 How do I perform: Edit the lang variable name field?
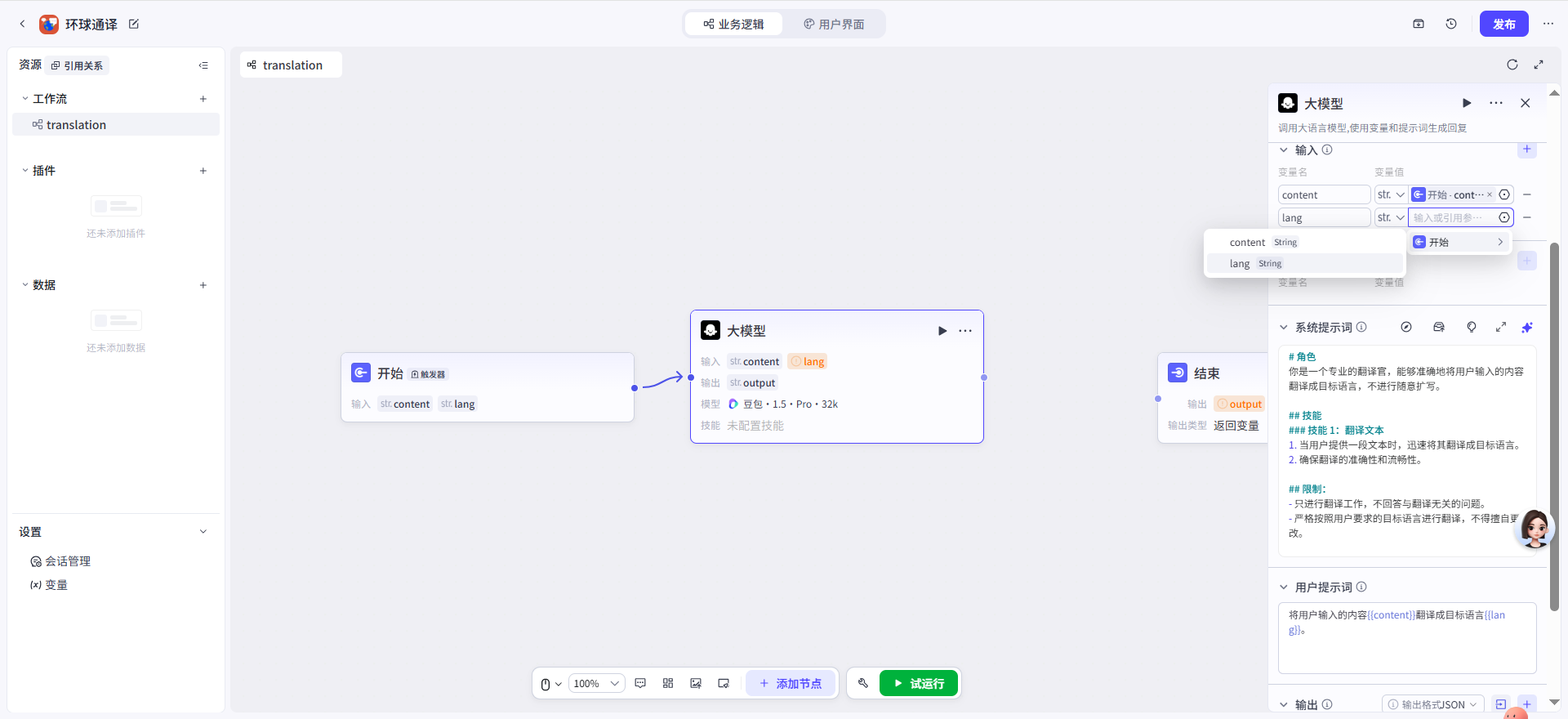(x=1324, y=217)
